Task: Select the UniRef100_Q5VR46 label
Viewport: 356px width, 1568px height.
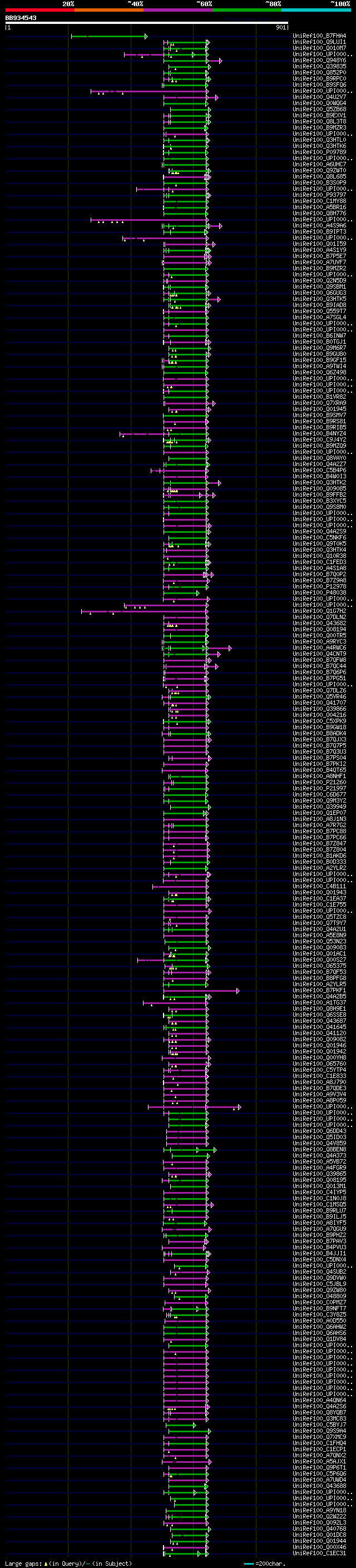Action: [319, 697]
